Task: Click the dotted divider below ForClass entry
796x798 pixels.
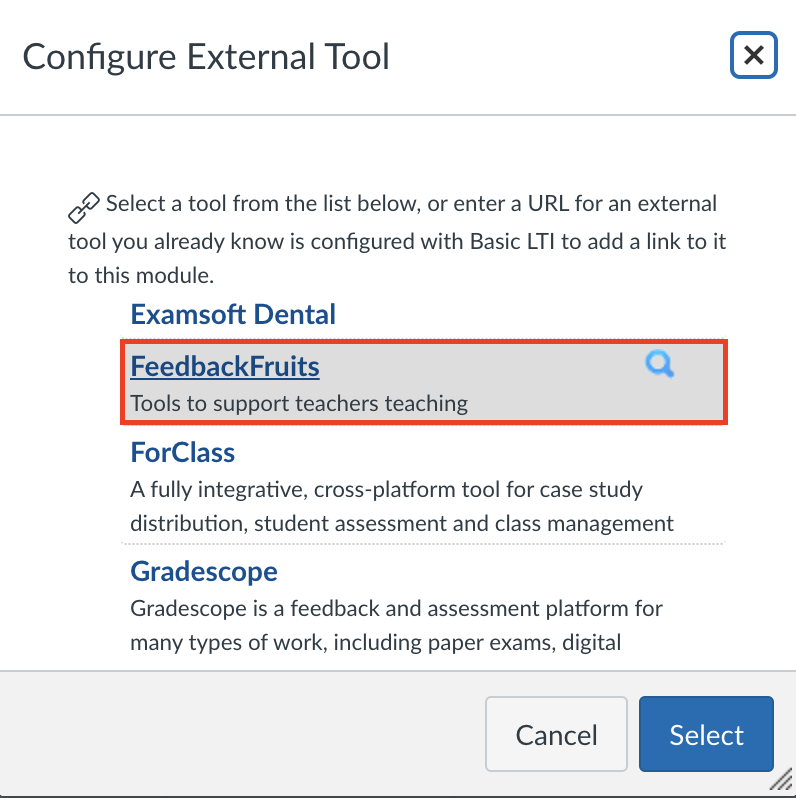Action: pos(423,543)
